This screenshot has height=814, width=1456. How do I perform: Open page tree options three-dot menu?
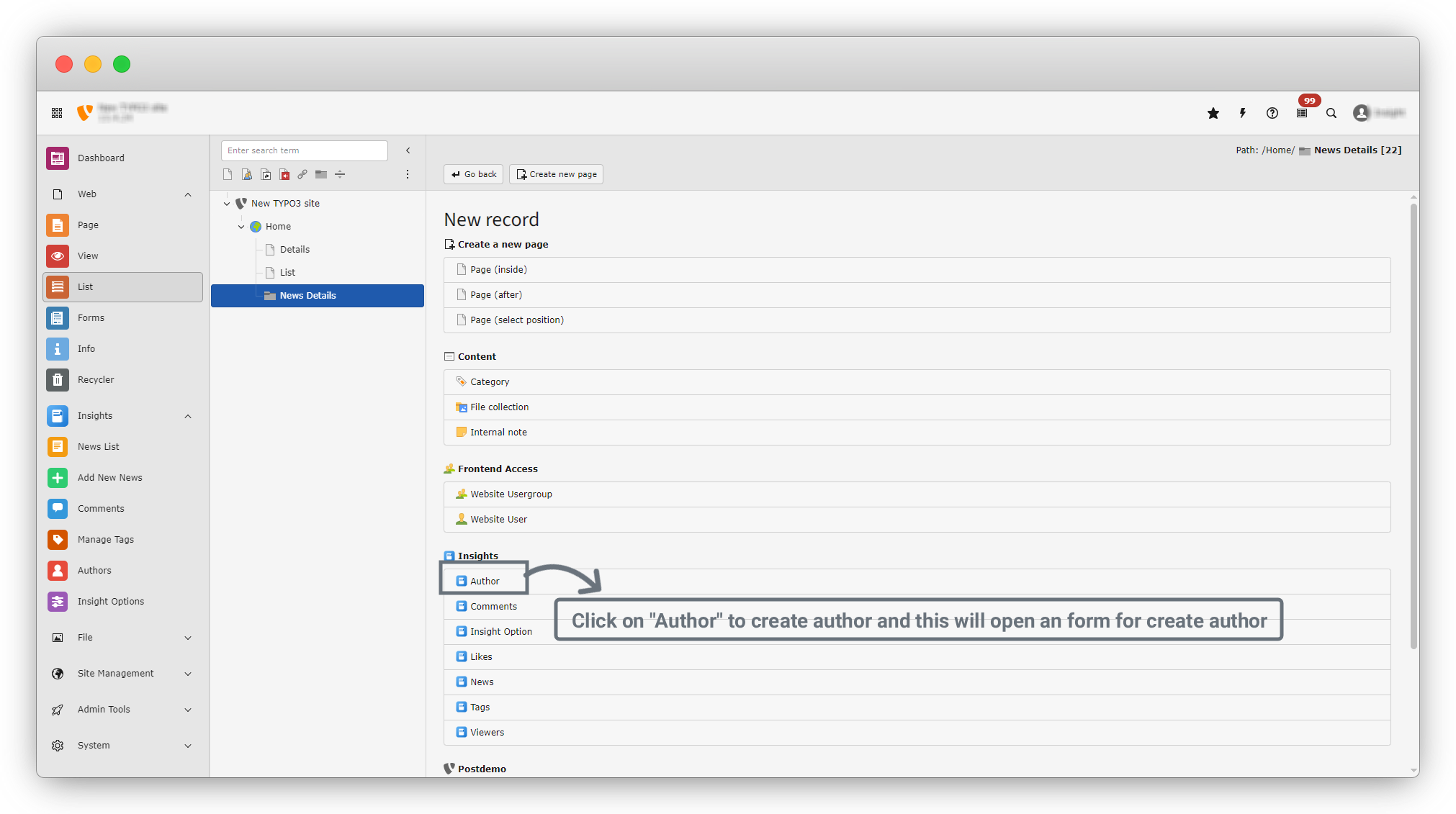coord(408,174)
